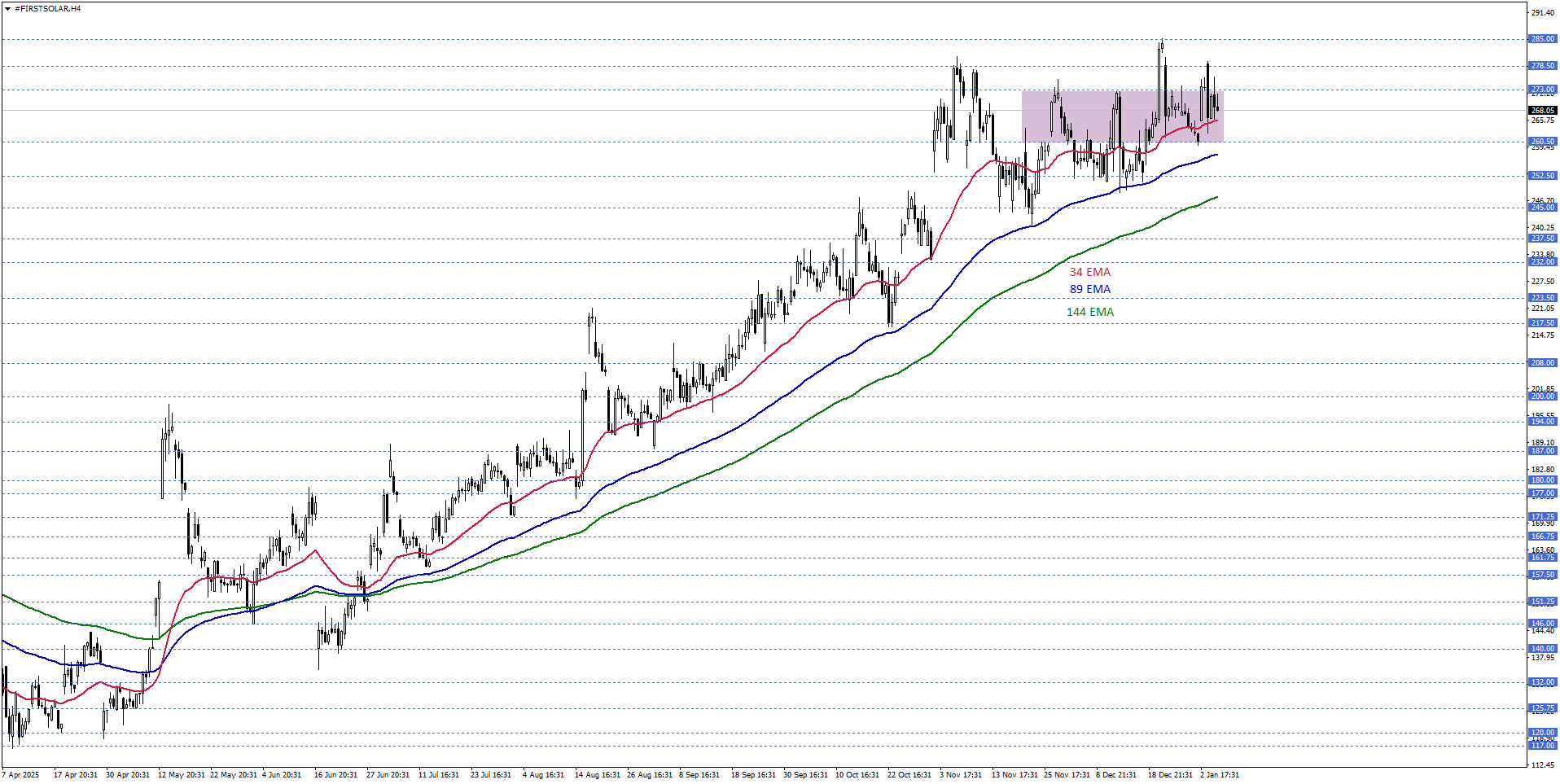The height and width of the screenshot is (784, 1560).
Task: Click the 265.75 price scale value
Action: coord(1543,120)
